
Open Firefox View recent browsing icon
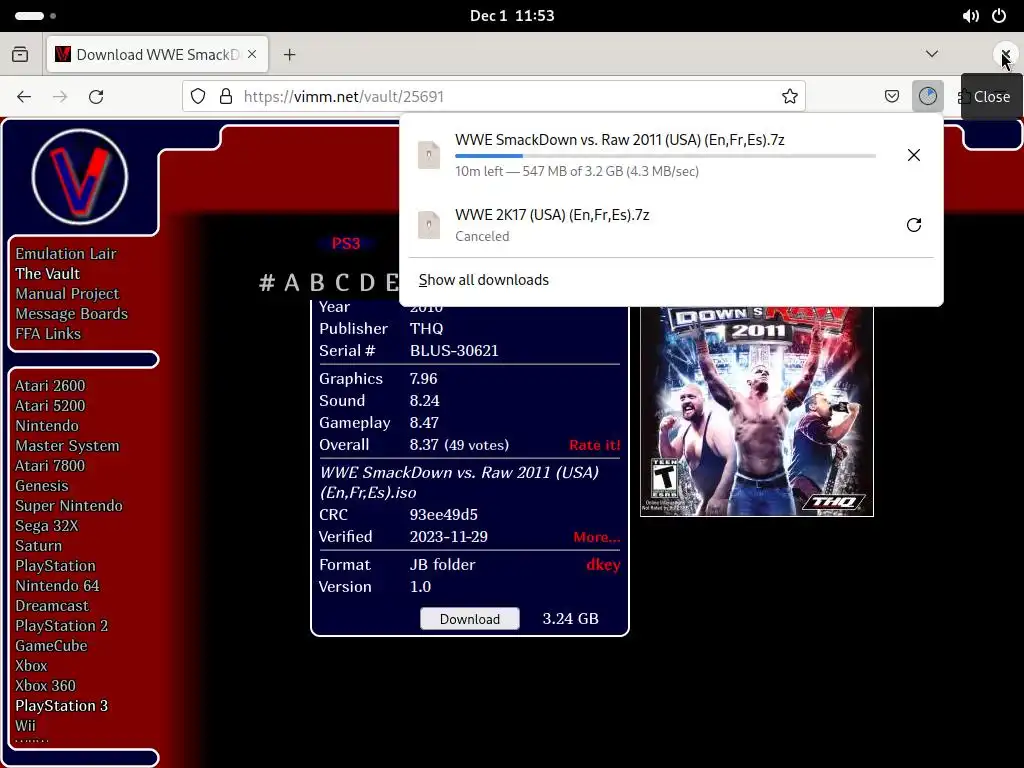tap(20, 54)
